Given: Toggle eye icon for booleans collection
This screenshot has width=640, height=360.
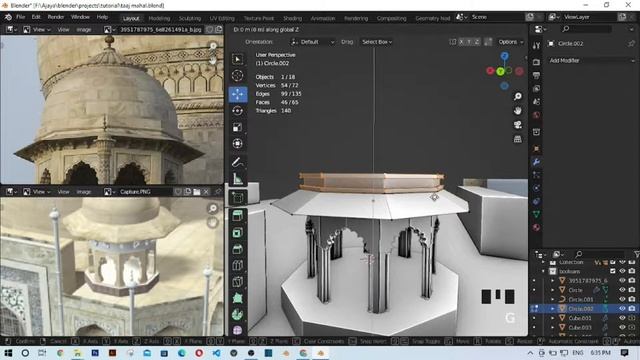Looking at the screenshot, I should (x=622, y=271).
